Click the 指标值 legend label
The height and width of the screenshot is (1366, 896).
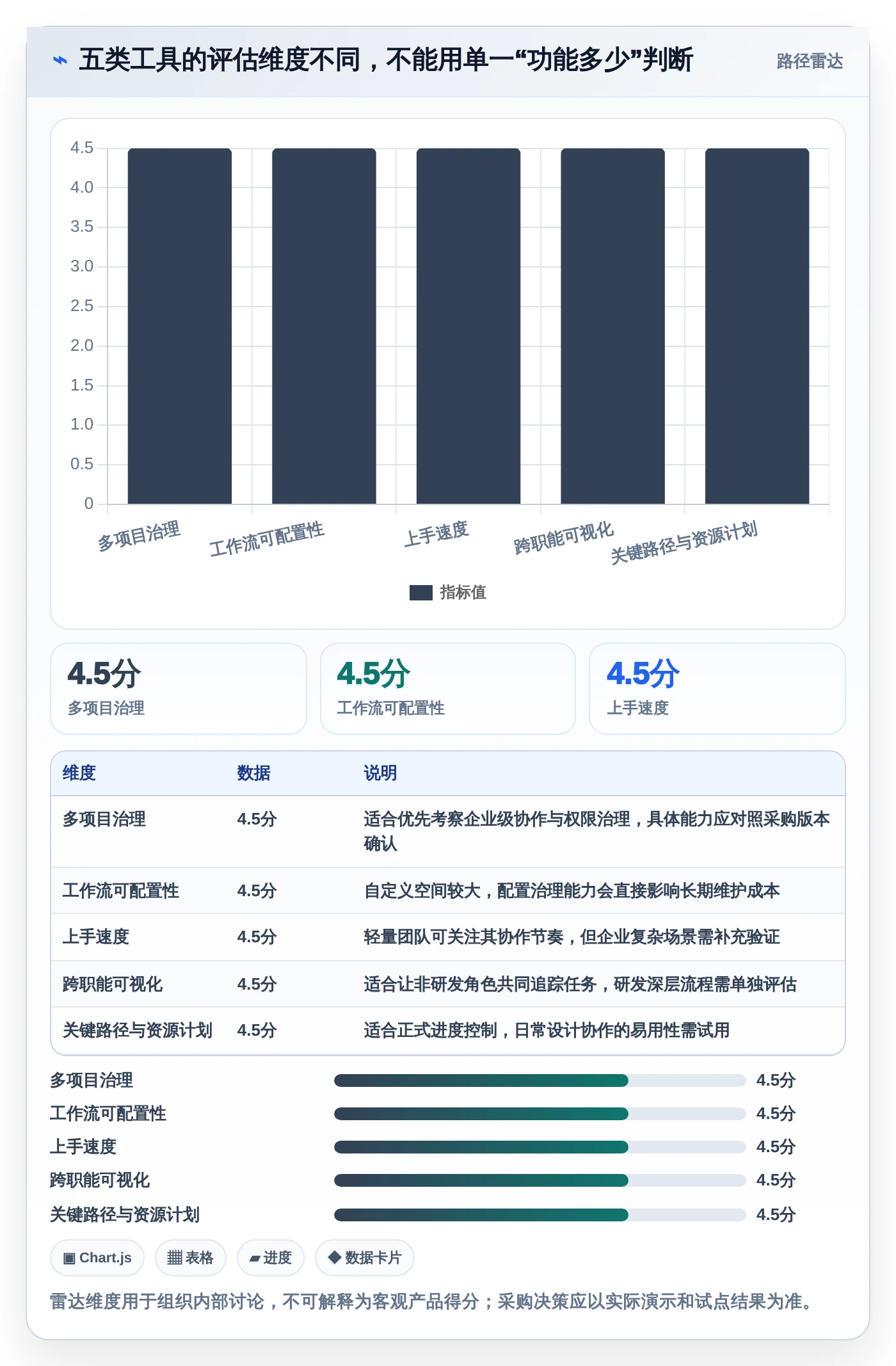click(463, 593)
